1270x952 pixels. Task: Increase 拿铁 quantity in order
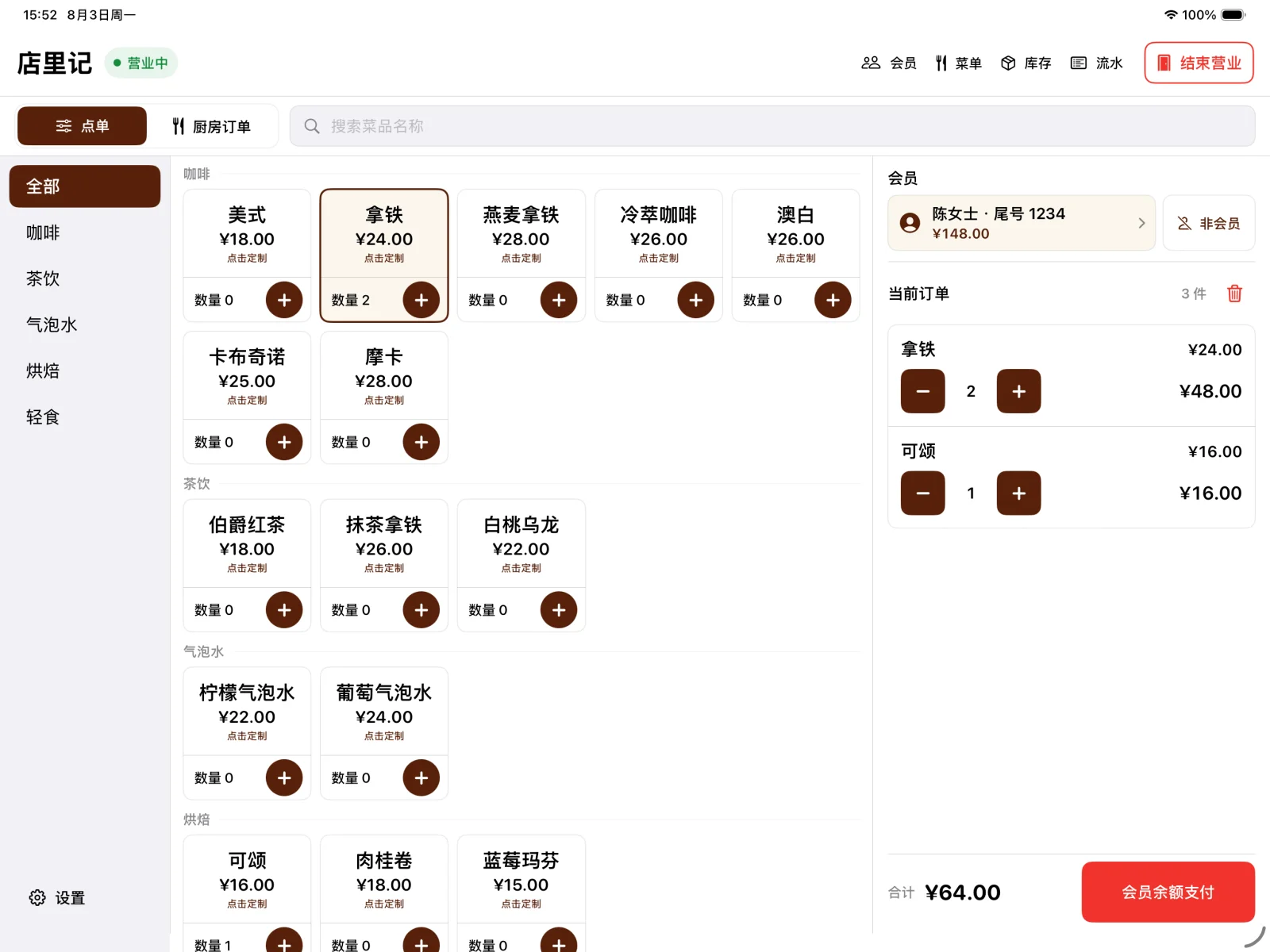[x=1019, y=391]
